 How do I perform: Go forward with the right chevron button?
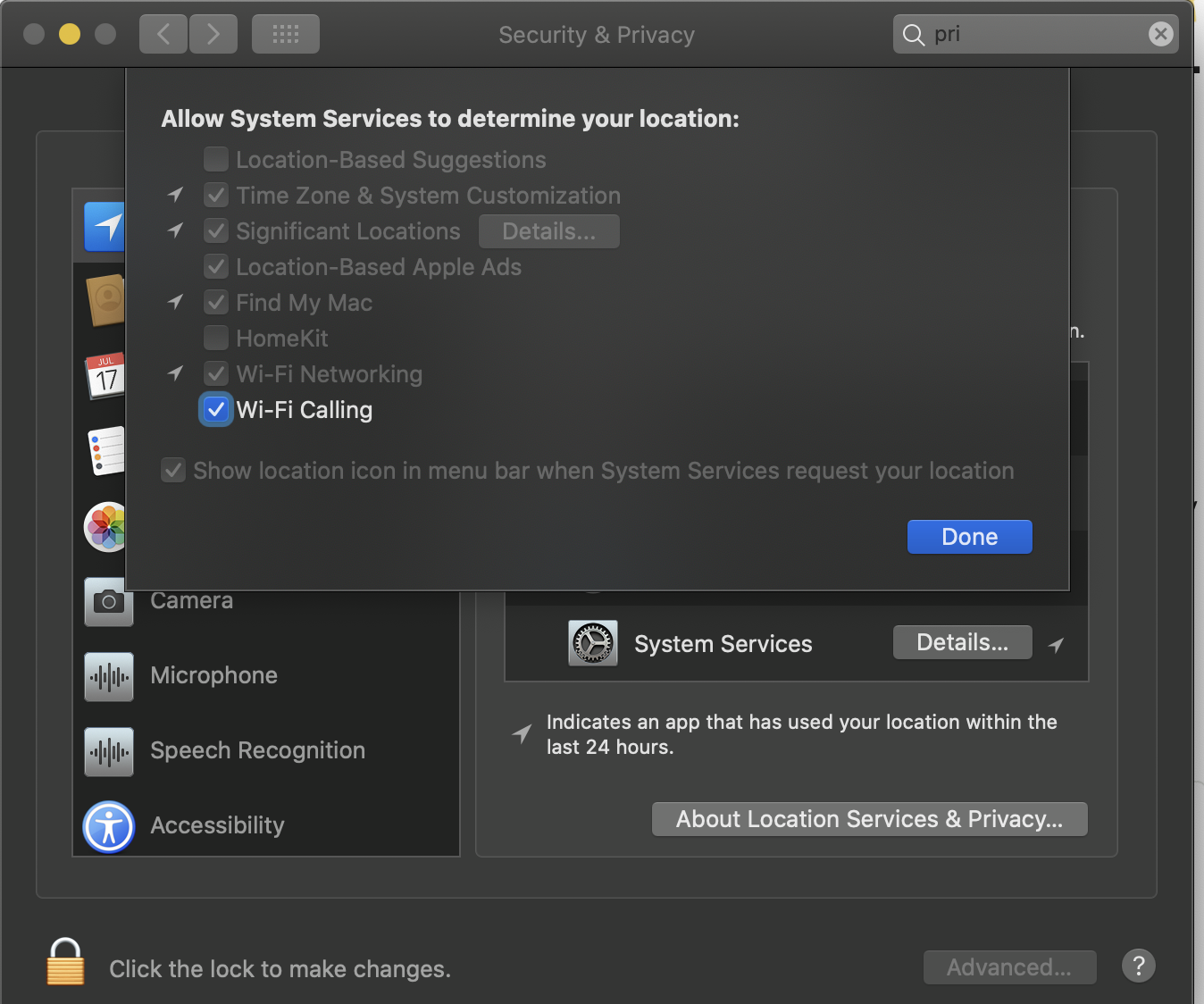(x=213, y=34)
